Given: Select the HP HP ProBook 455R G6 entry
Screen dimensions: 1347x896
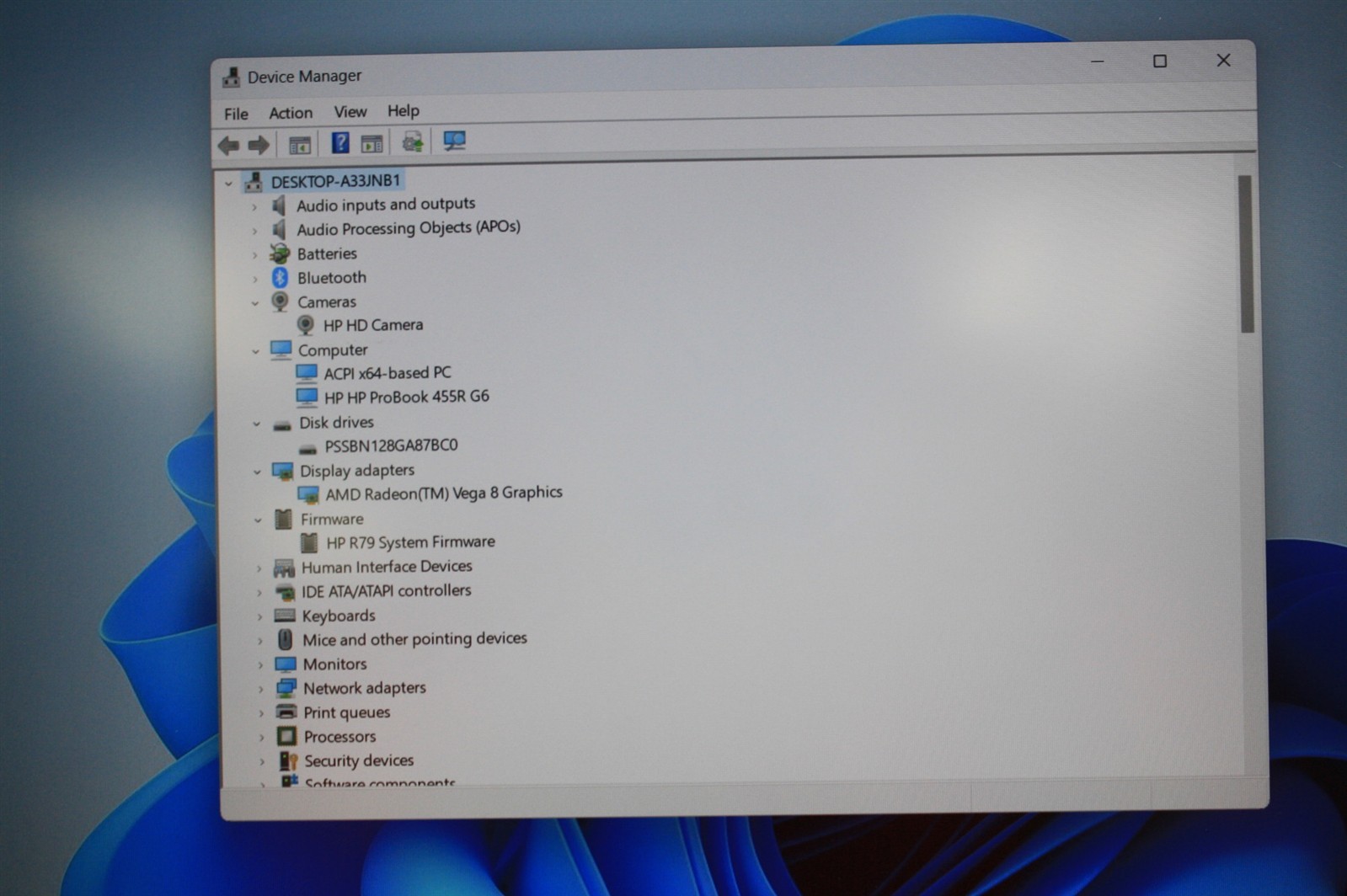Looking at the screenshot, I should point(407,397).
